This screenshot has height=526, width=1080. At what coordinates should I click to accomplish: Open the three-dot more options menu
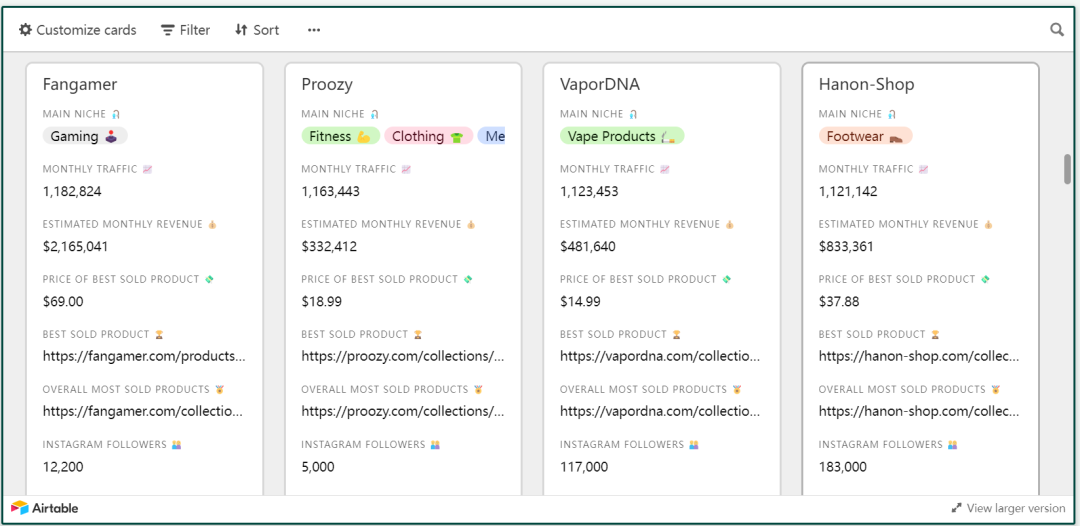314,30
